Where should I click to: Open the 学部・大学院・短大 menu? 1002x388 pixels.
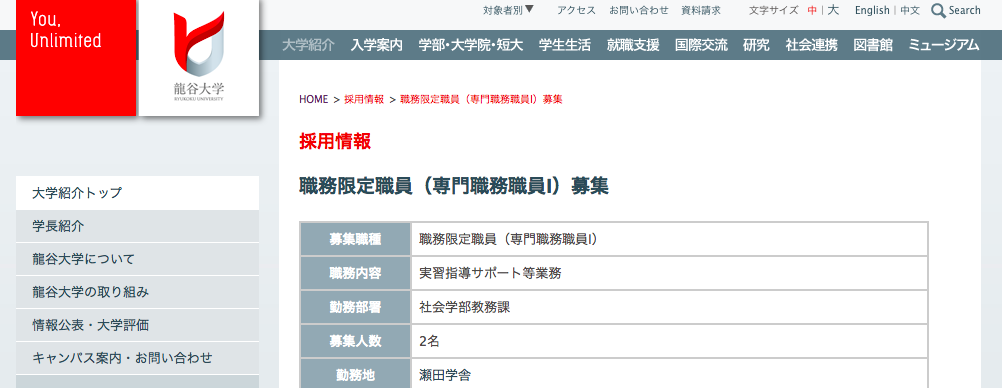(x=470, y=45)
